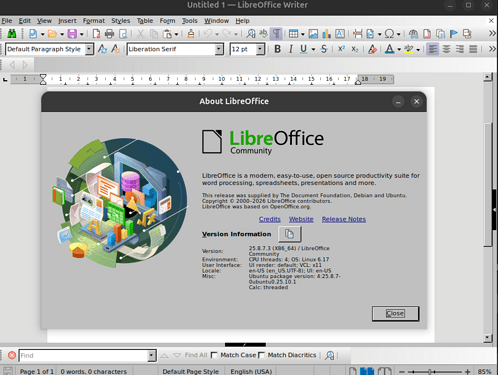This screenshot has width=498, height=375.
Task: Click the Superscript icon
Action: pos(341,49)
